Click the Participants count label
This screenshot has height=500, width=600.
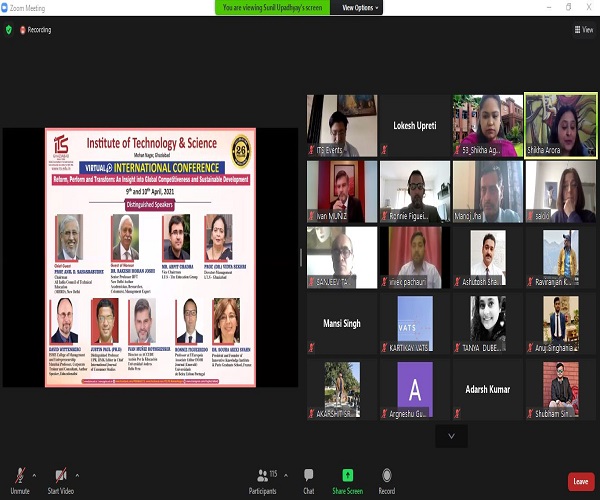point(273,474)
